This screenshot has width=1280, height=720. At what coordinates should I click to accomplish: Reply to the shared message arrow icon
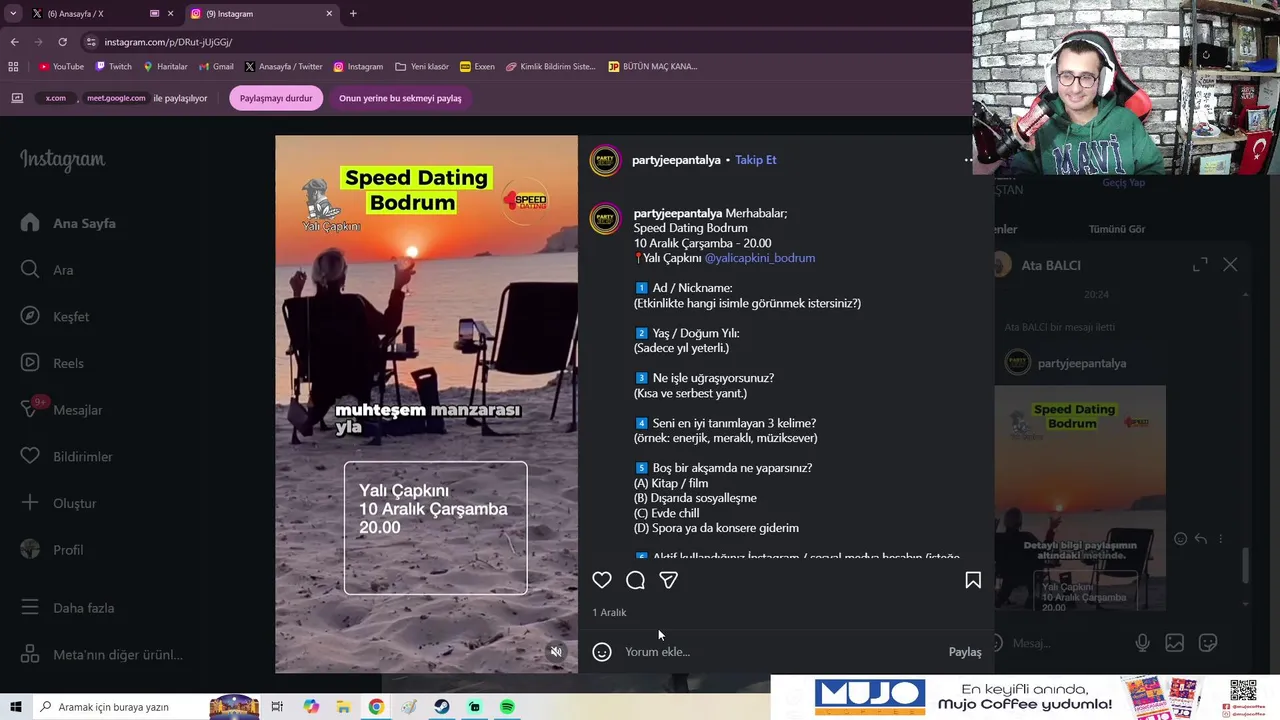(x=1201, y=539)
